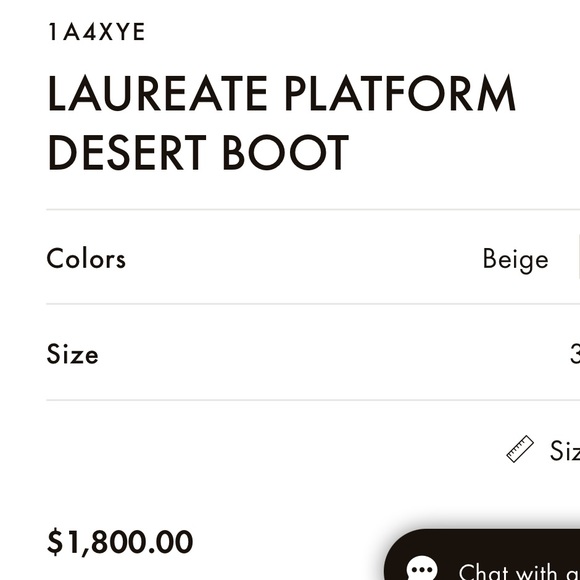Image resolution: width=580 pixels, height=580 pixels.
Task: Click the chat speech bubble icon
Action: click(x=422, y=569)
